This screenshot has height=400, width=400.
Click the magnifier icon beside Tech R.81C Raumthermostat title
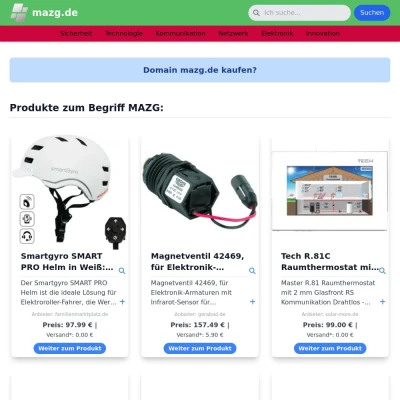click(382, 271)
